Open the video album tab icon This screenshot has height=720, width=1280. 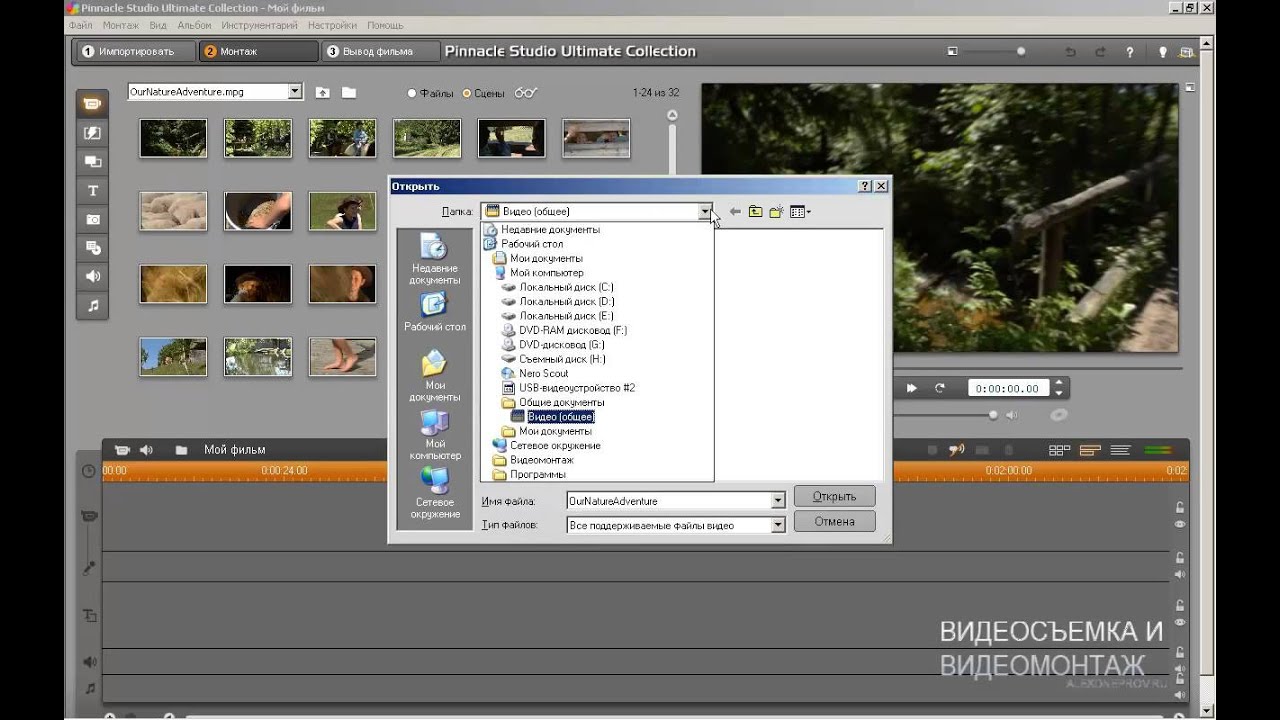pos(92,103)
